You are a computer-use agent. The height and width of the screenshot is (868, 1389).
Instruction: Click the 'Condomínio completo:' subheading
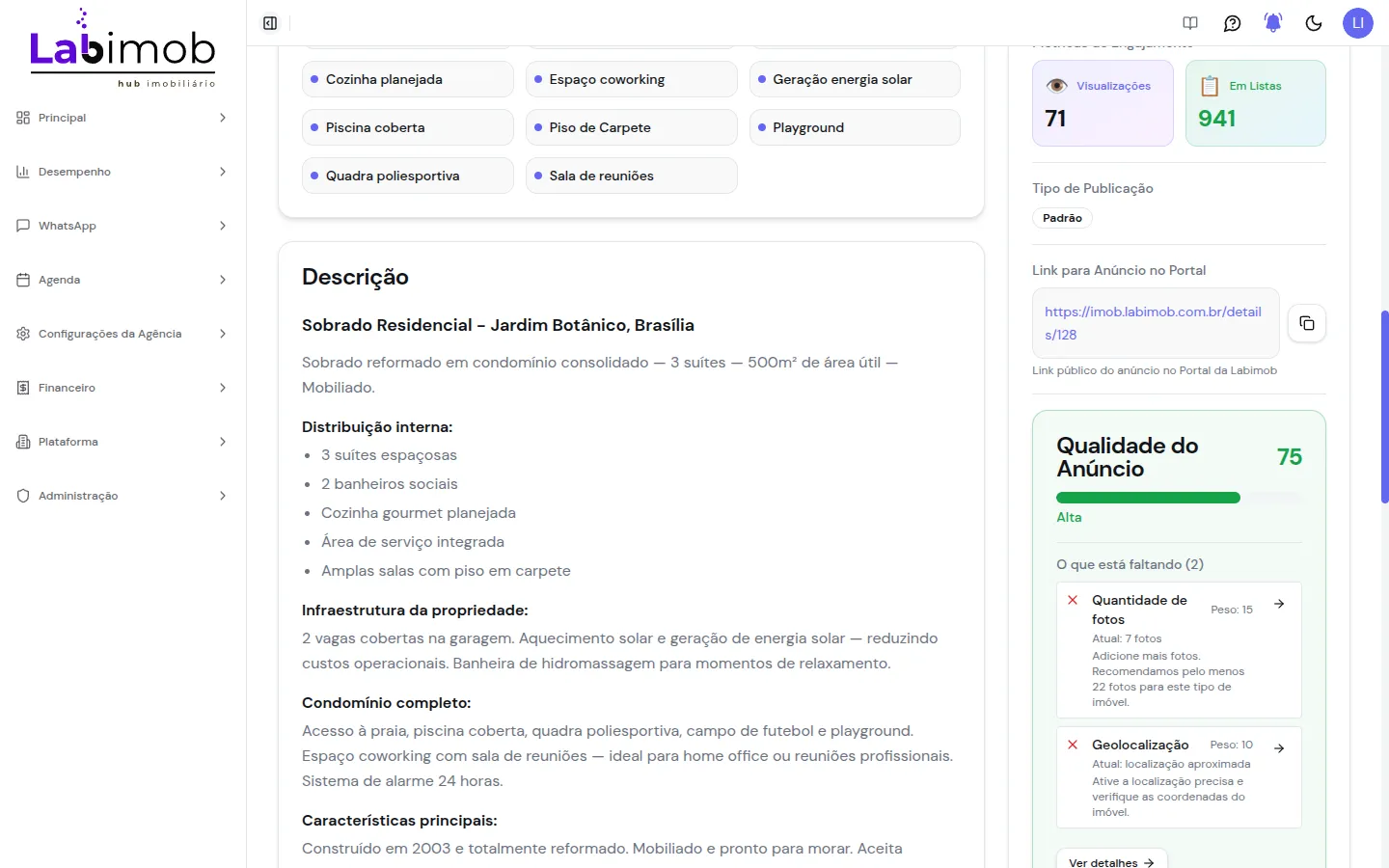point(387,703)
